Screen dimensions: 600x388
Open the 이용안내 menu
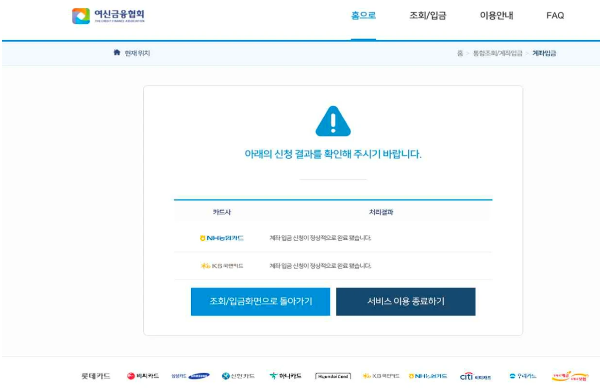[496, 15]
